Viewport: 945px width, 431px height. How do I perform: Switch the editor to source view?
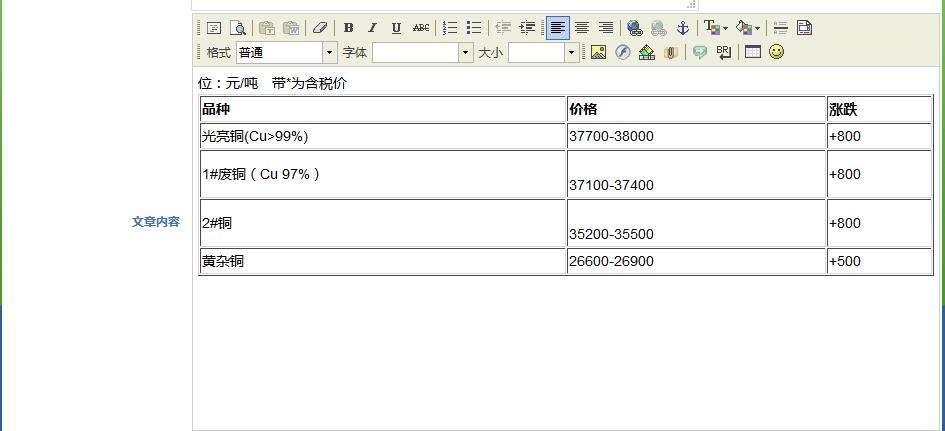[x=214, y=28]
